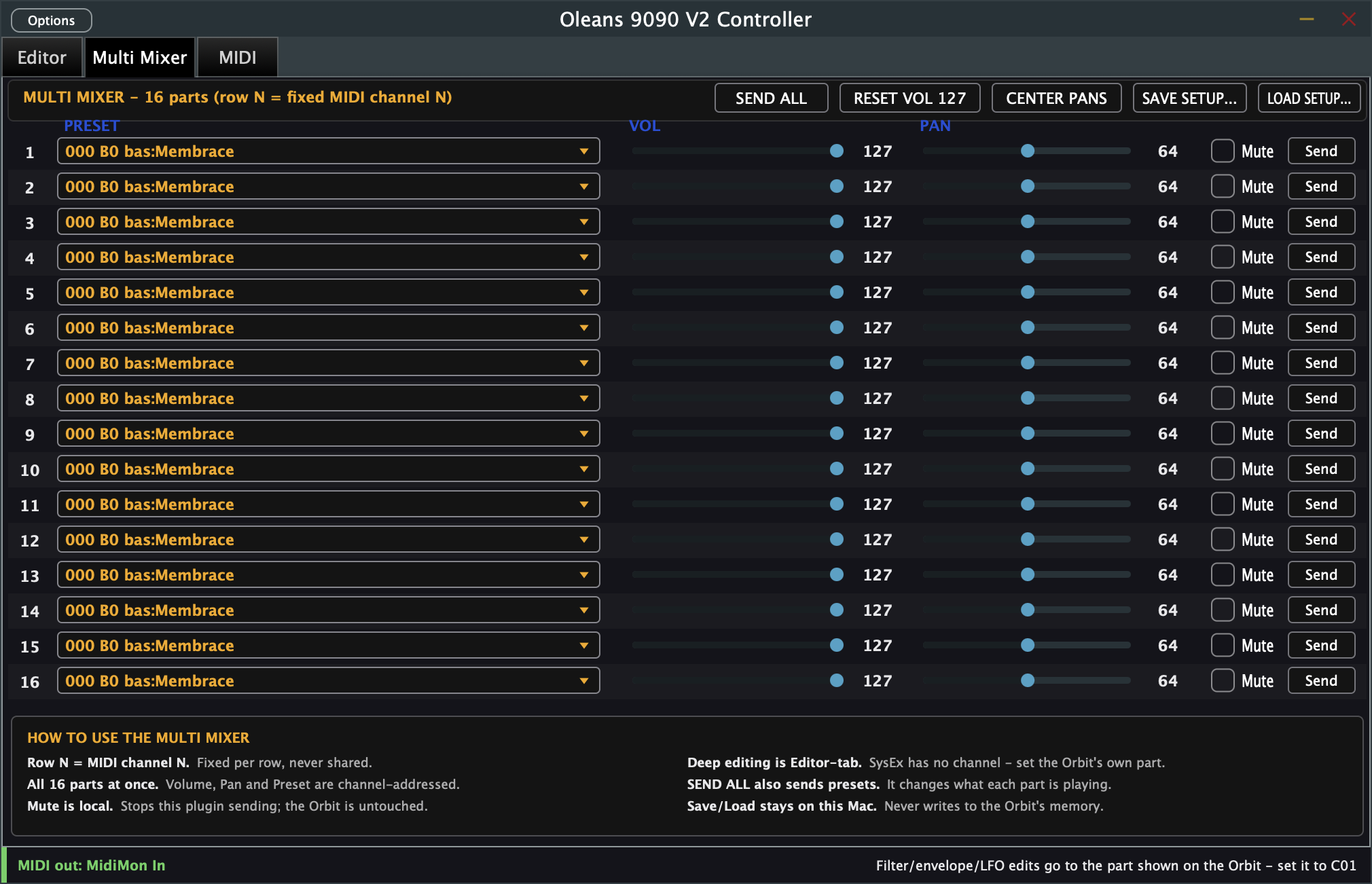Image resolution: width=1372 pixels, height=884 pixels.
Task: Click the PRESET column header
Action: (92, 126)
